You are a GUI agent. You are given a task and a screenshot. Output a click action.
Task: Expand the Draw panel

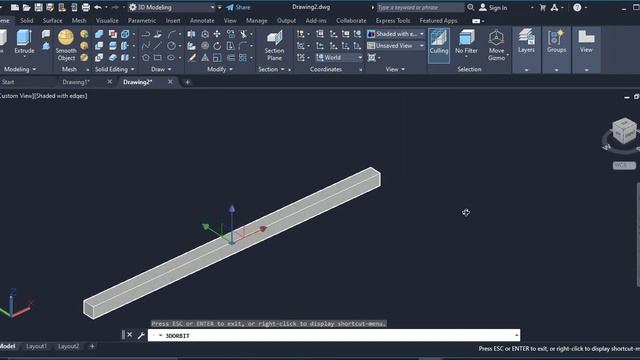(x=161, y=69)
